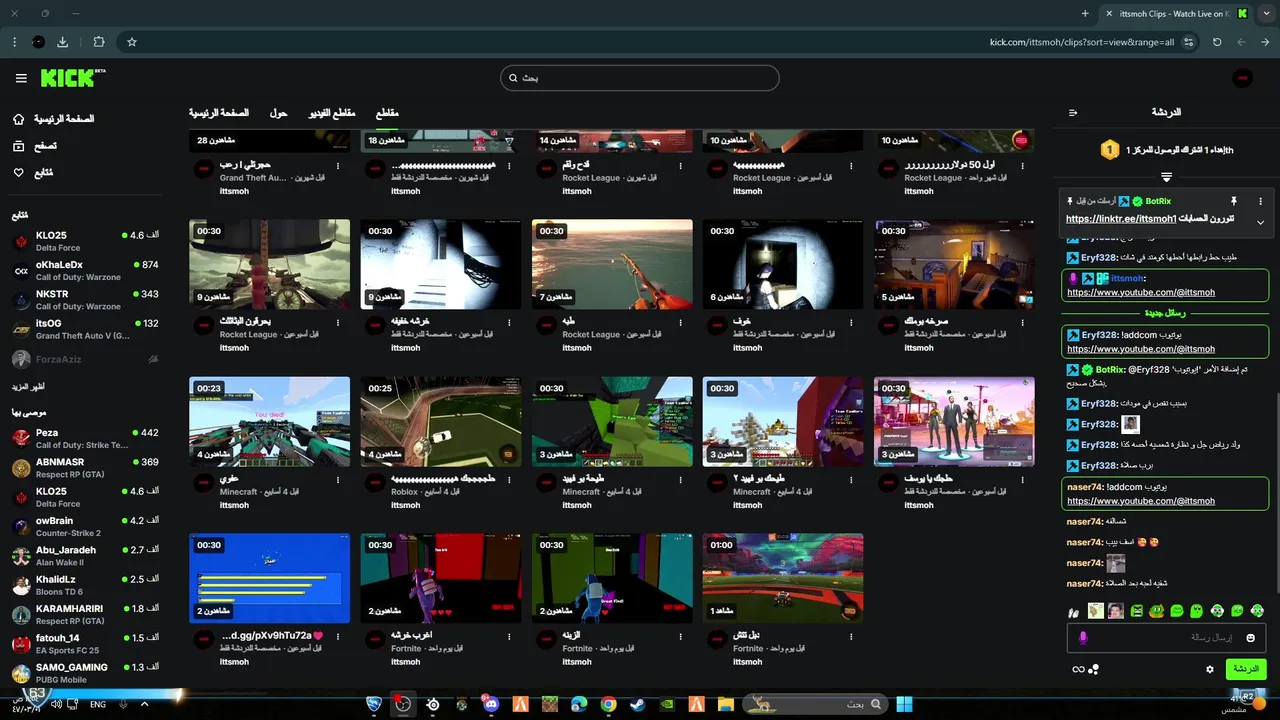This screenshot has height=720, width=1280.
Task: Open Rocket League icon in the taskbar
Action: (x=374, y=704)
